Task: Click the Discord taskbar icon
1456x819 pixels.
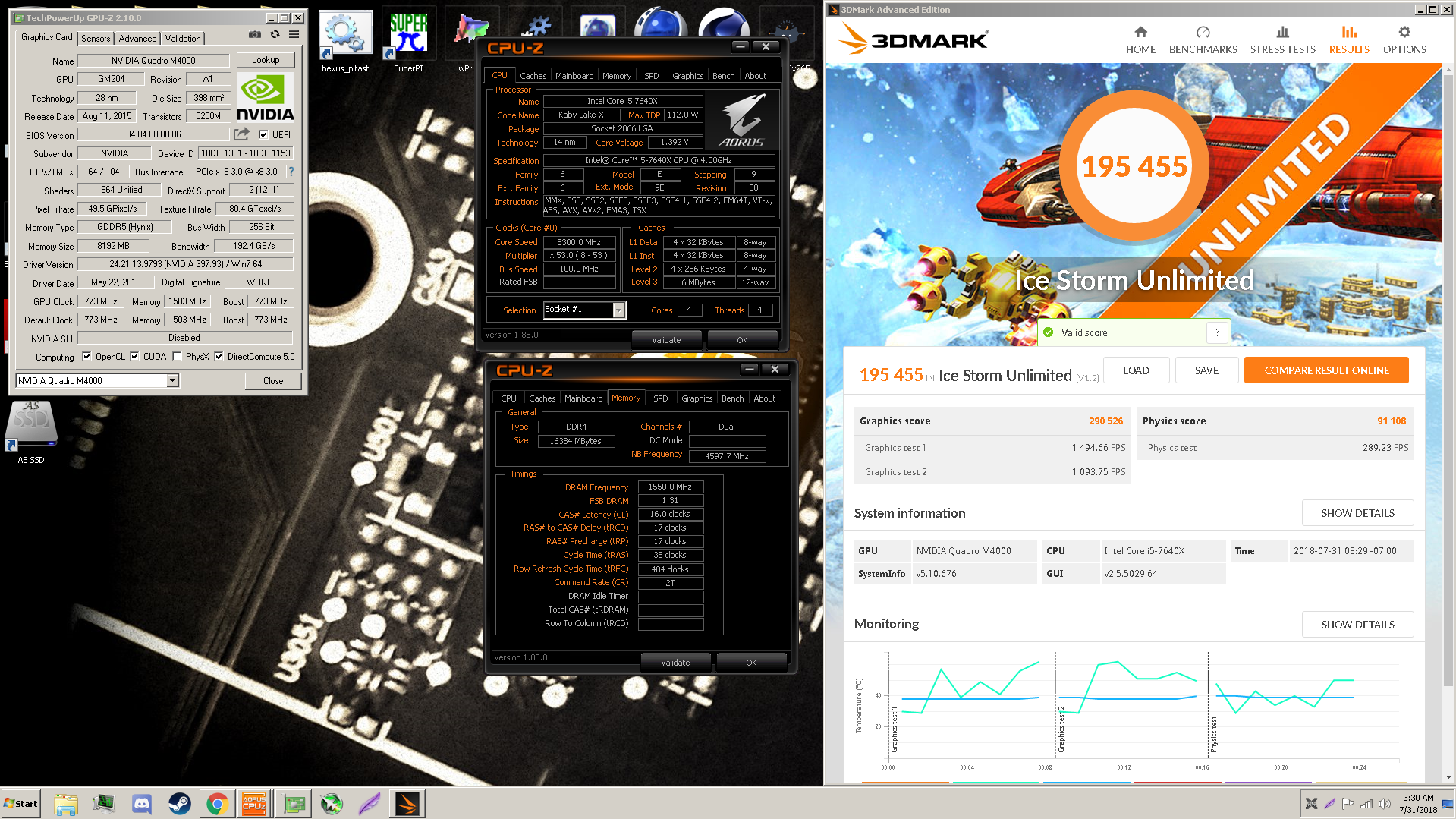Action: click(x=142, y=804)
